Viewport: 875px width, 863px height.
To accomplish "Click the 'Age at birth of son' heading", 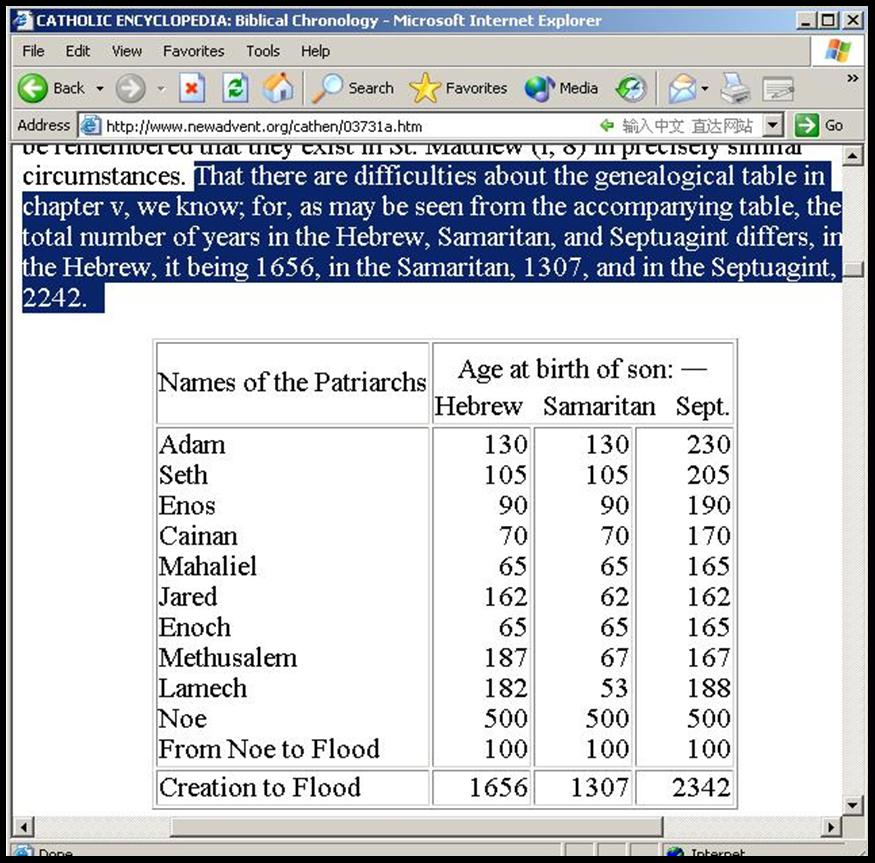I will coord(582,369).
